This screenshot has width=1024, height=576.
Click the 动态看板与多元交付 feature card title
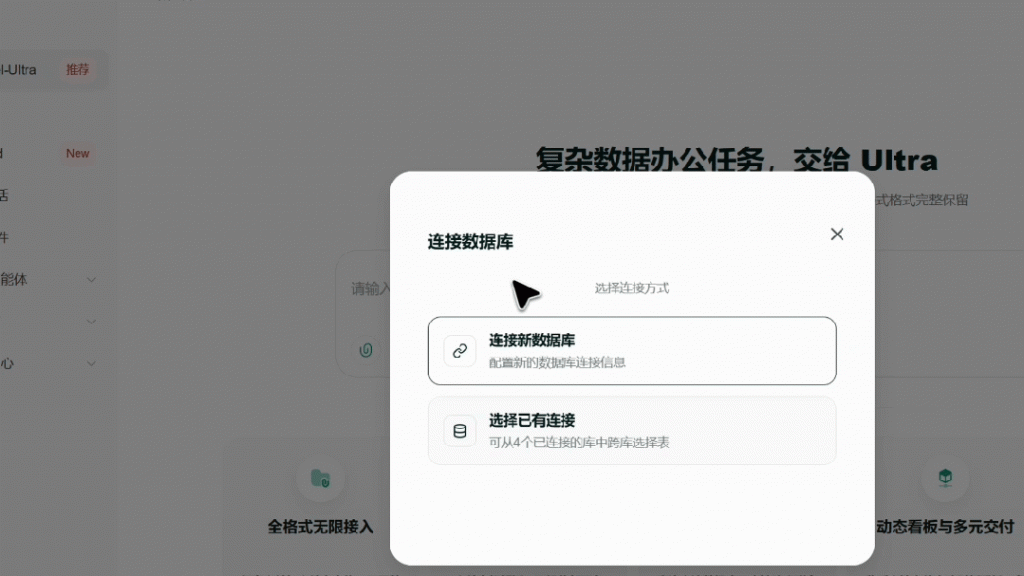click(x=945, y=526)
